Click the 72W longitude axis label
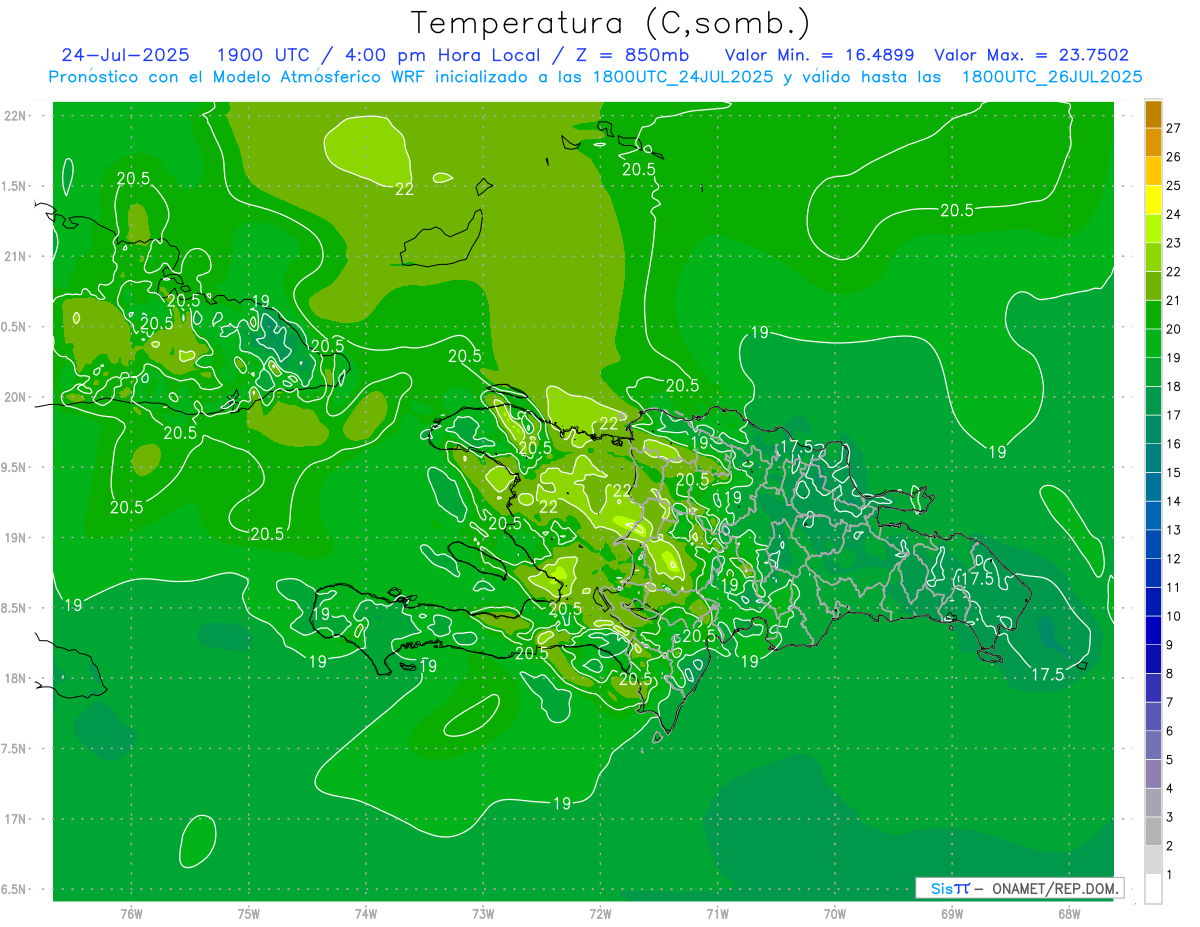Image resolution: width=1200 pixels, height=927 pixels. pyautogui.click(x=600, y=913)
